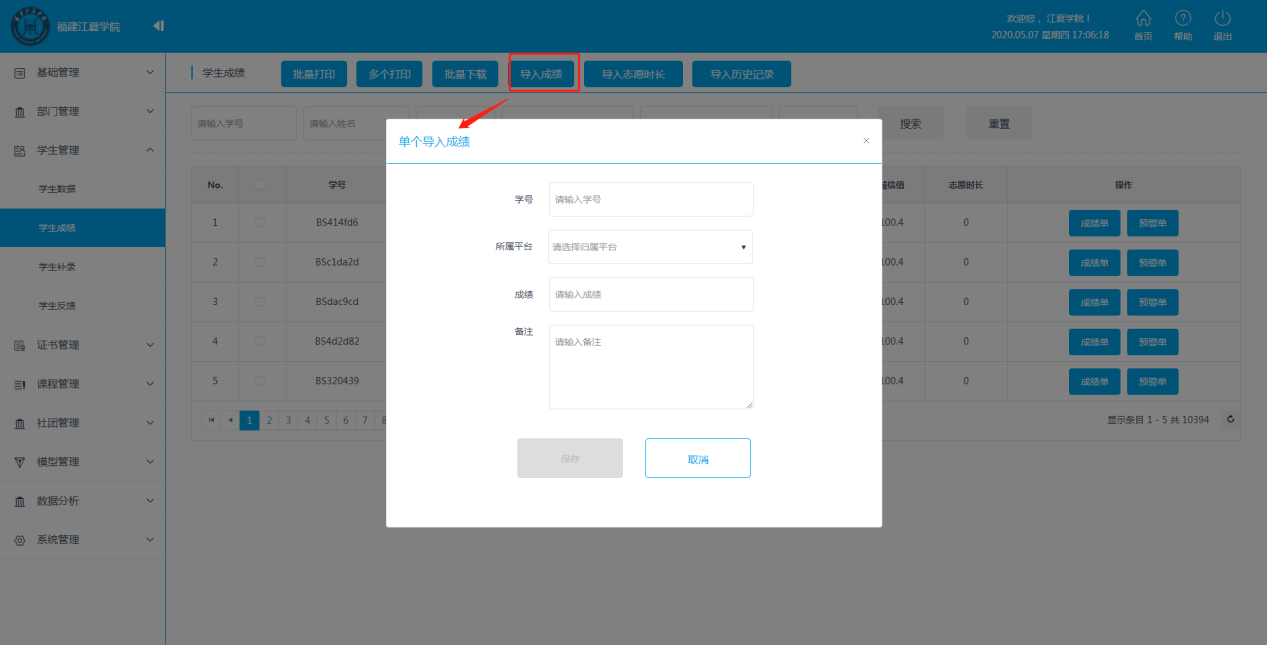This screenshot has height=645, width=1267.
Task: Click the 福建江夏学院 school logo emblem
Action: coord(31,25)
